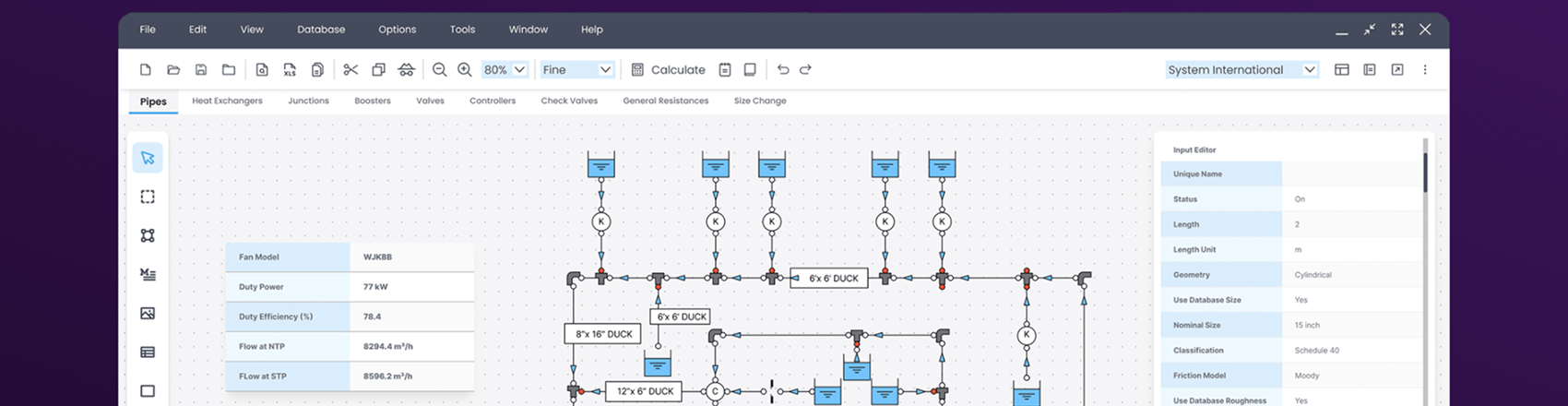This screenshot has width=1568, height=406.
Task: Switch to the Controllers tab
Action: [x=493, y=101]
